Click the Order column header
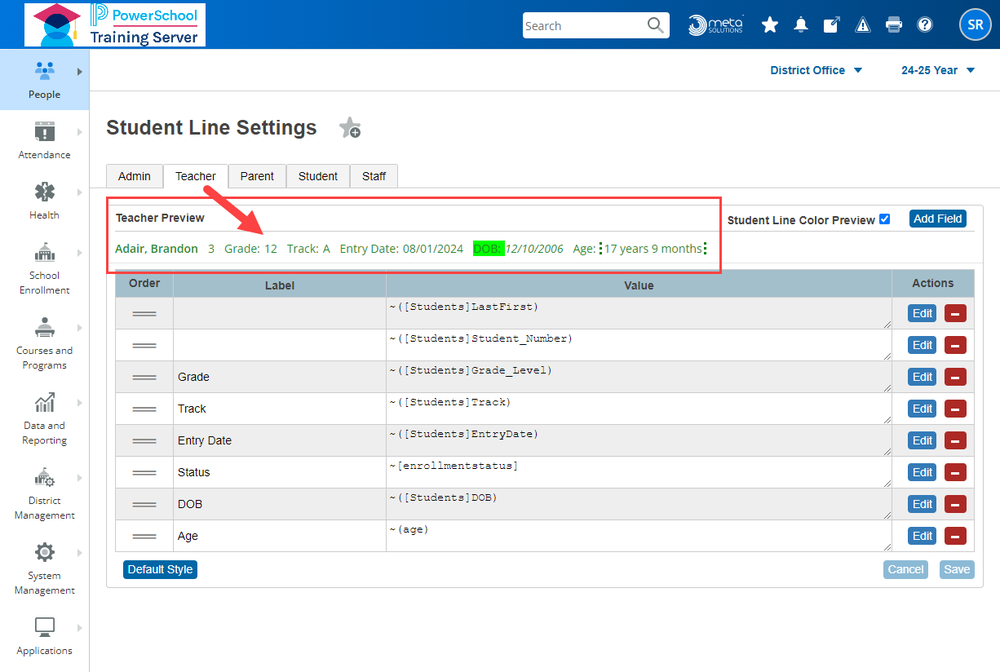This screenshot has width=1000, height=672. [144, 283]
